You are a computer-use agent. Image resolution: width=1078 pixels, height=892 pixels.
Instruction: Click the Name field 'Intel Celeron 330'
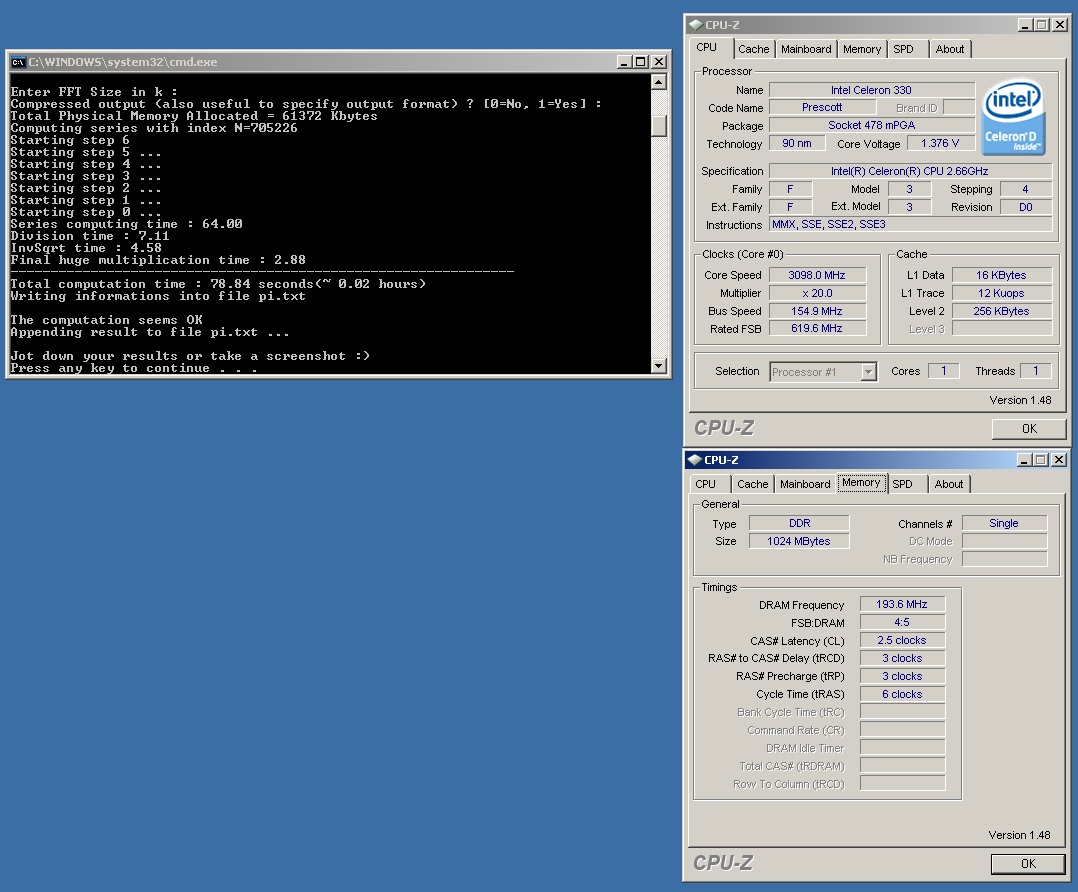tap(871, 90)
